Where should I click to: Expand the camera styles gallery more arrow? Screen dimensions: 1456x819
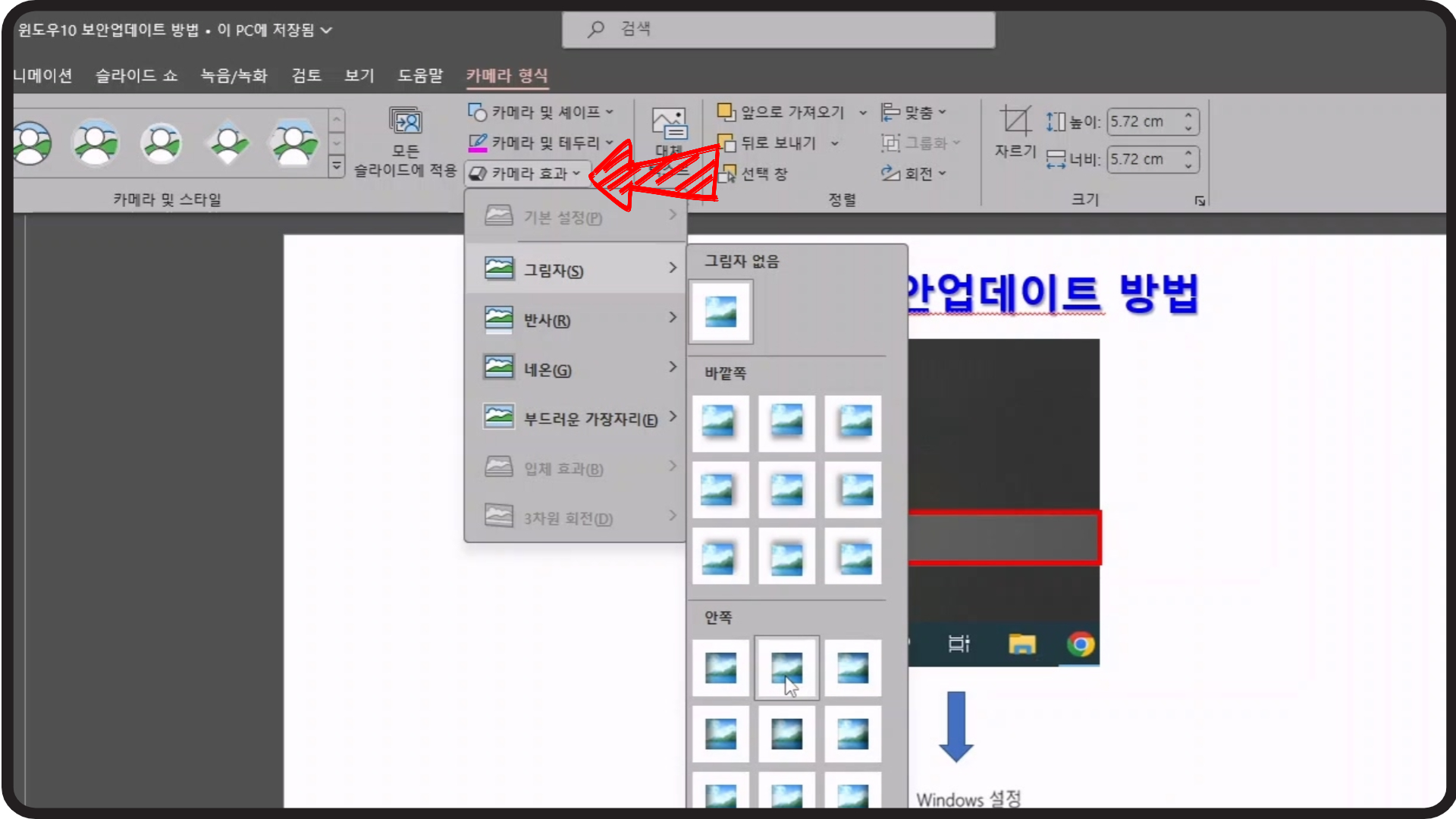click(337, 166)
